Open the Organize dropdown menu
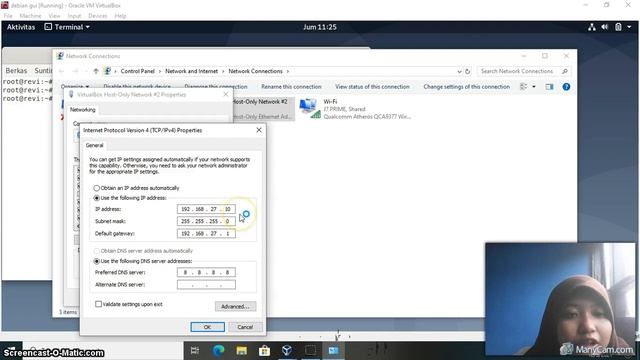The image size is (640, 360). pos(75,87)
